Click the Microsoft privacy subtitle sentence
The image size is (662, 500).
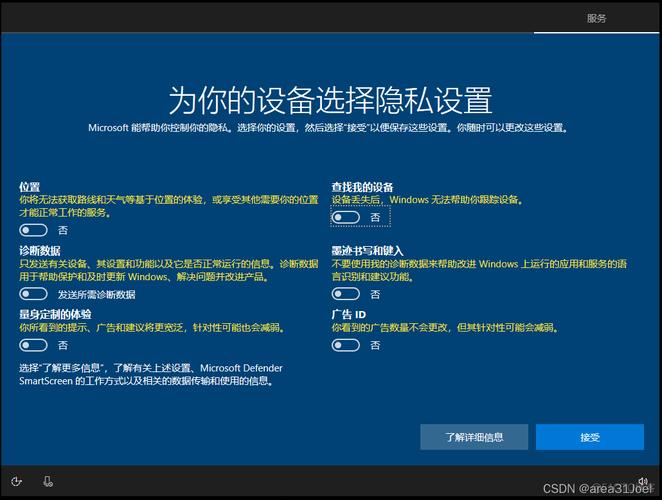point(328,128)
